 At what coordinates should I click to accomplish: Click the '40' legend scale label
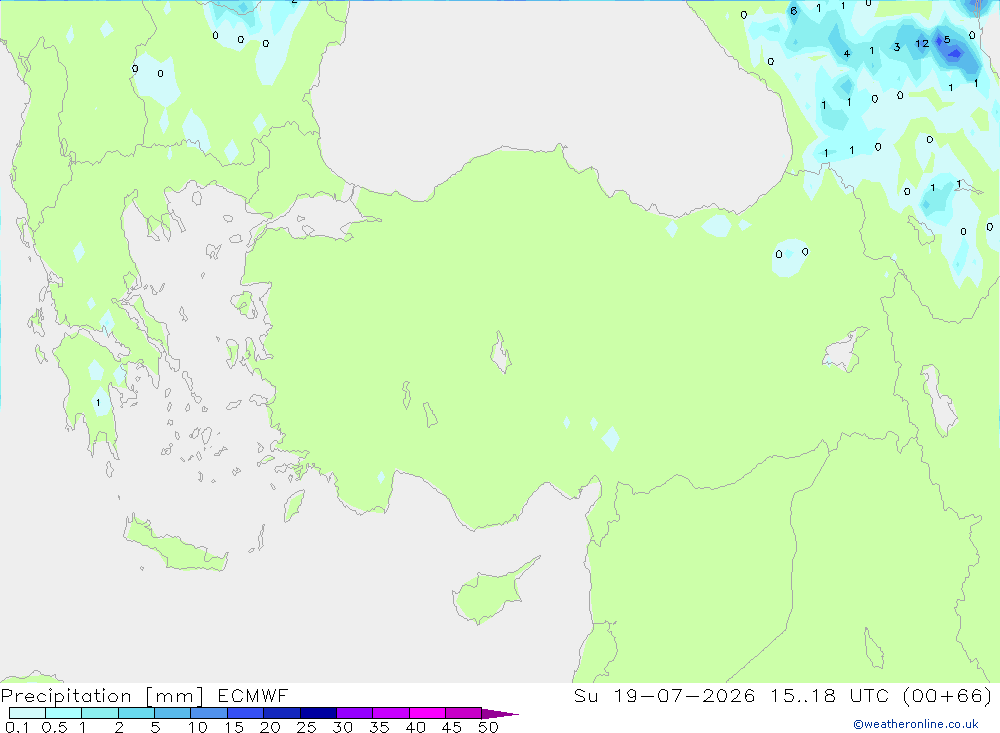[x=415, y=727]
